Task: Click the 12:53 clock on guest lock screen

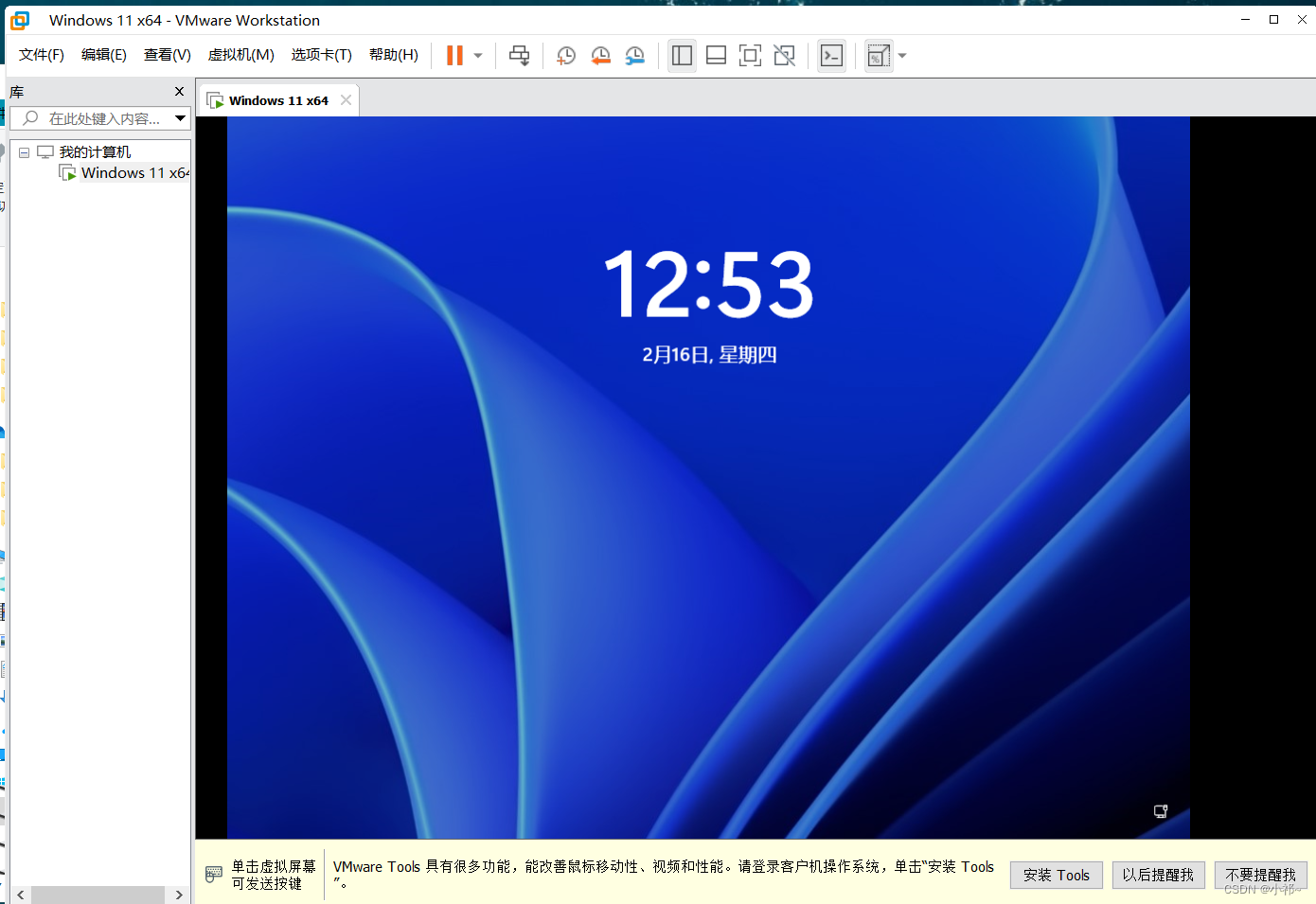Action: pyautogui.click(x=709, y=284)
